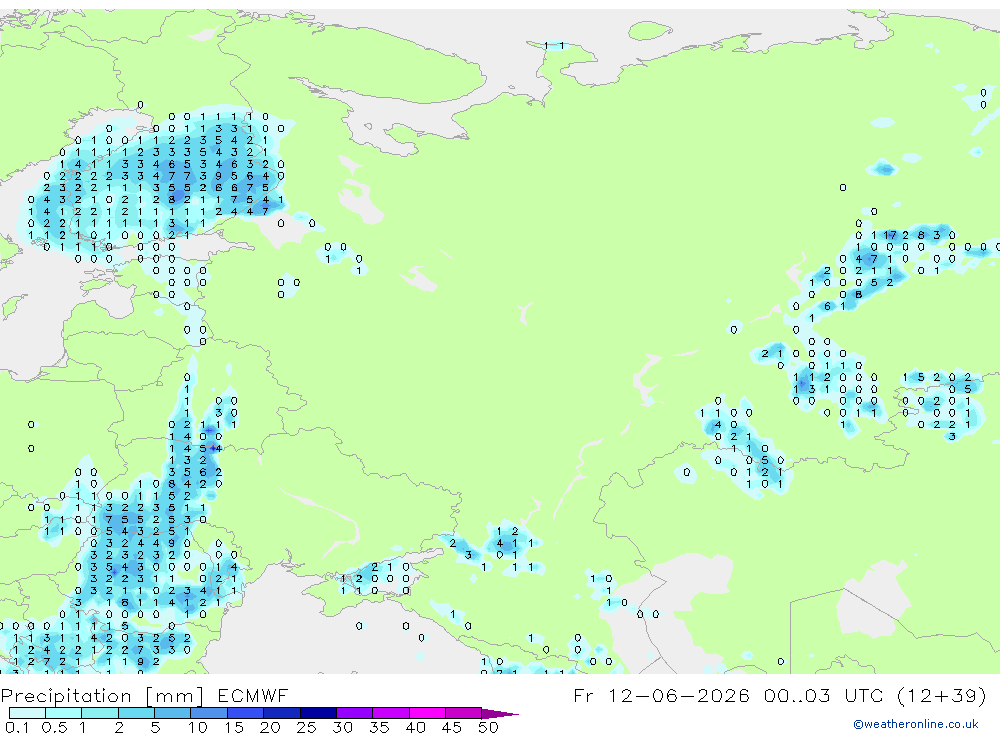Click the "25" legend scale label
The height and width of the screenshot is (733, 1000).
pos(306,727)
